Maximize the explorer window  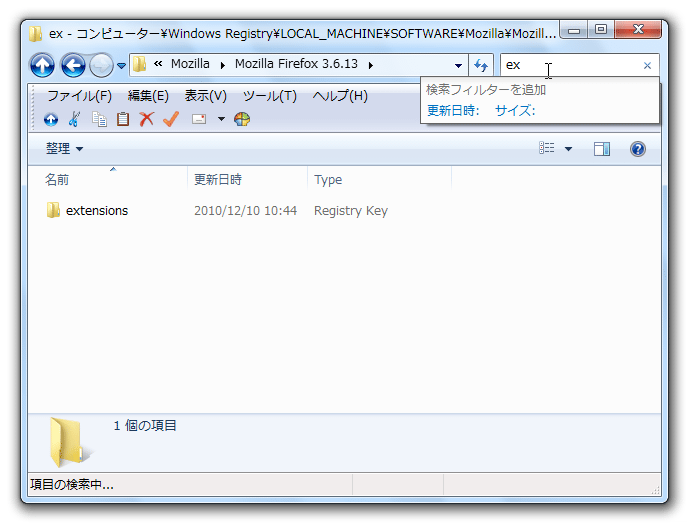601,30
